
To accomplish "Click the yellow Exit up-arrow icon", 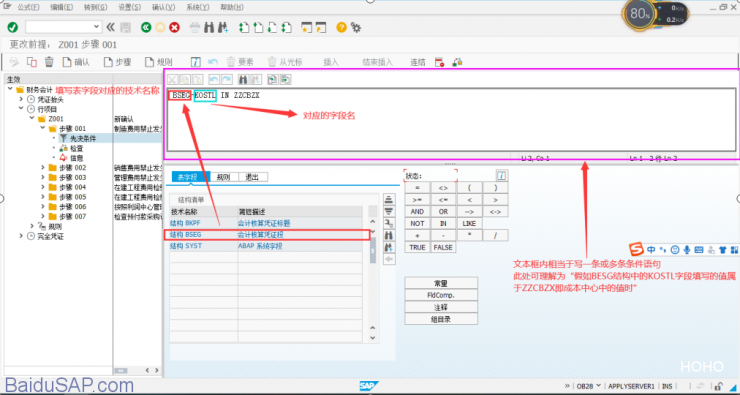I will [160, 27].
